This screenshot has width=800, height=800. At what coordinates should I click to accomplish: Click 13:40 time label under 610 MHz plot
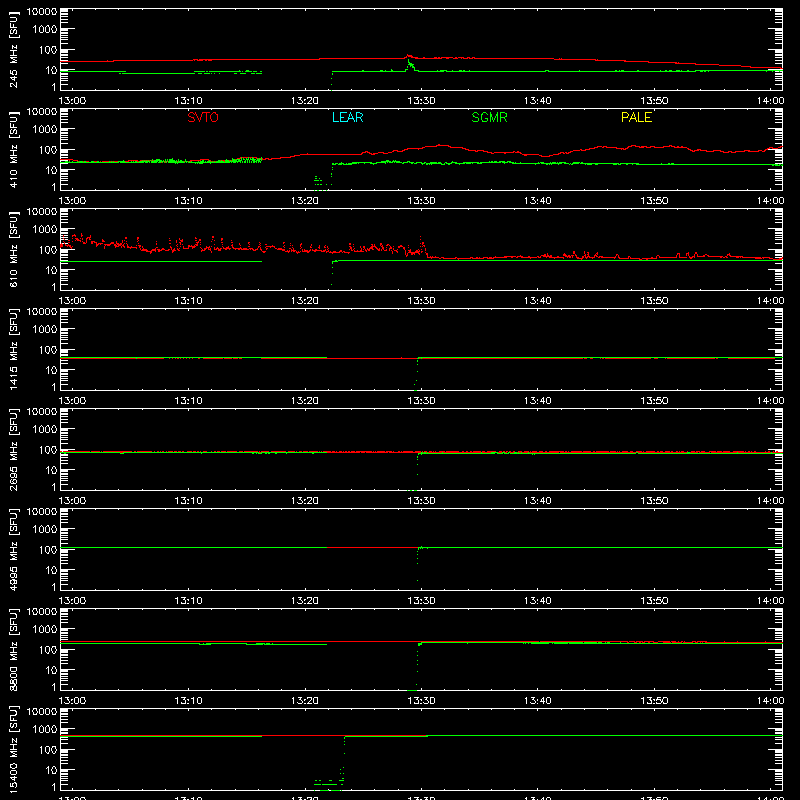538,301
